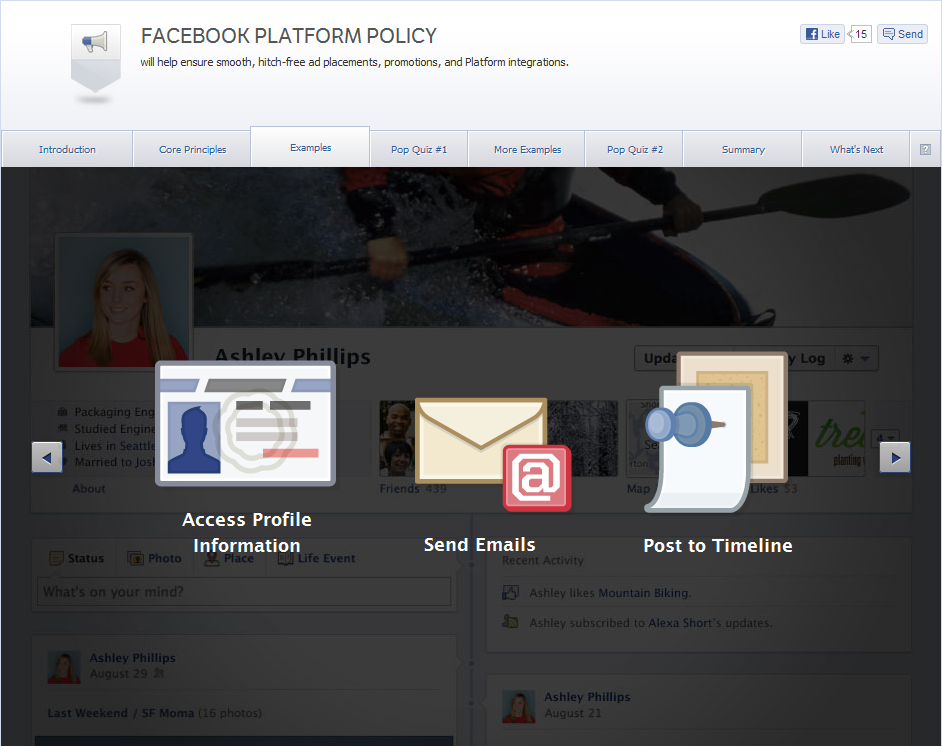Click Last Weekend / SF Moma album link
942x746 pixels.
pyautogui.click(x=121, y=713)
